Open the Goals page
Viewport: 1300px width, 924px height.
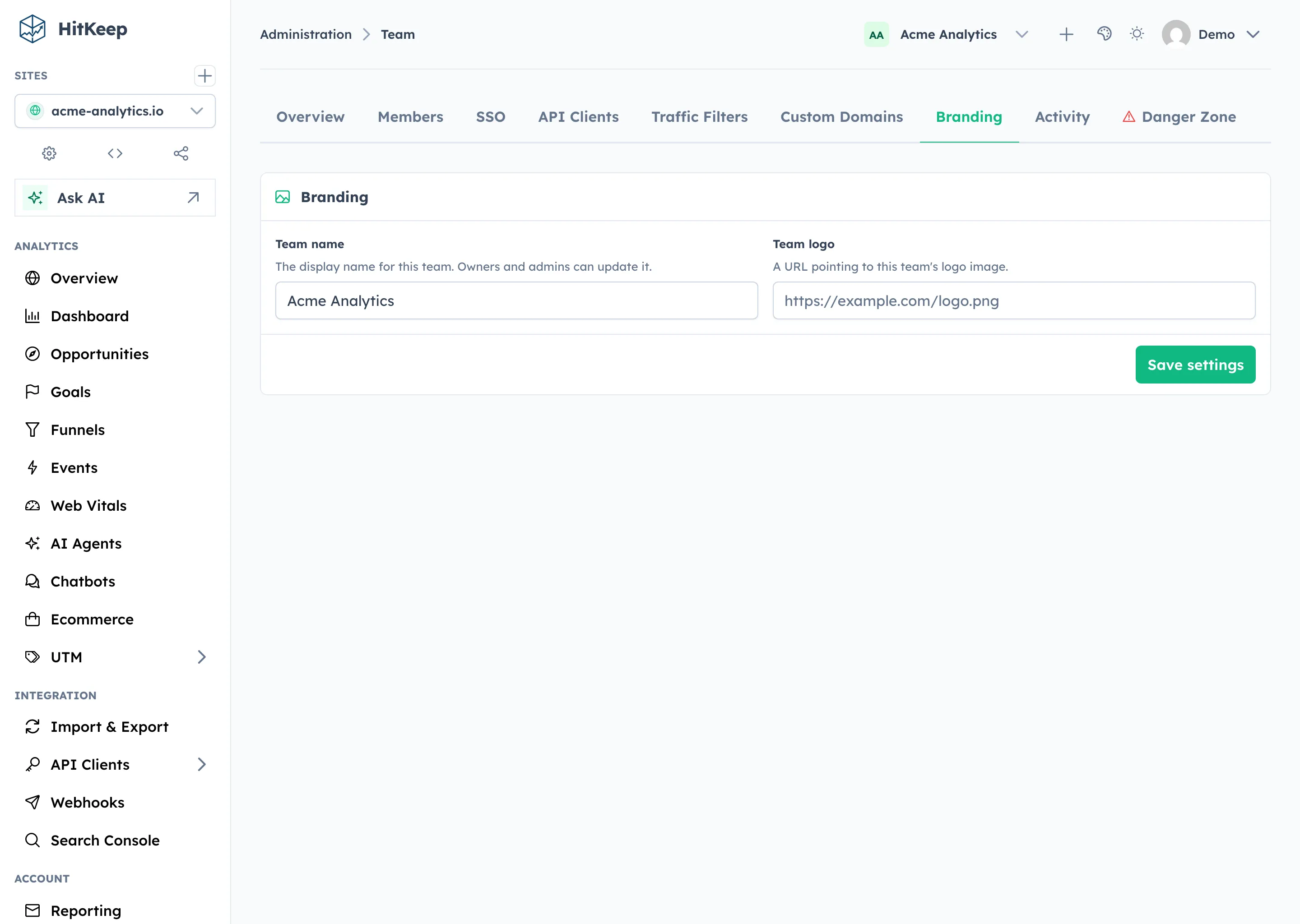(x=115, y=392)
